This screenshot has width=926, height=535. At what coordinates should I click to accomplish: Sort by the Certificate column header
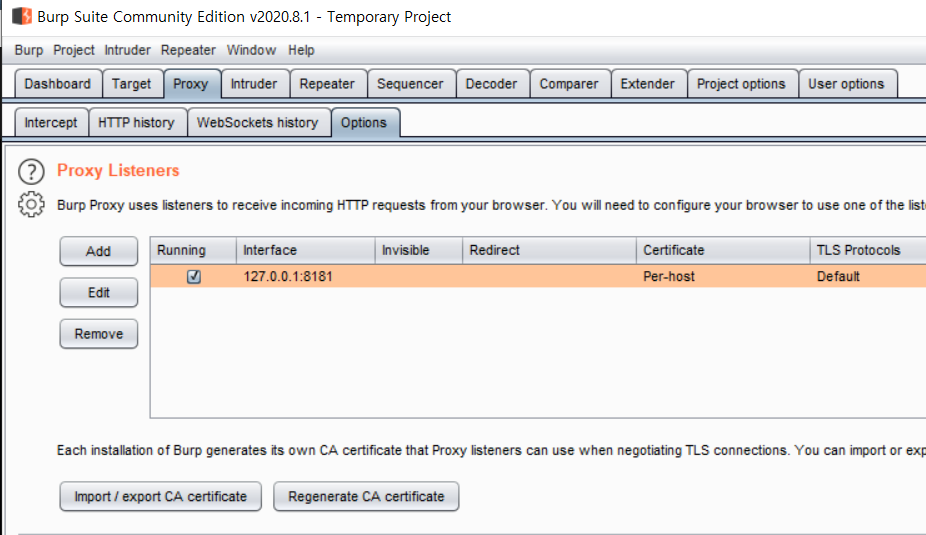coord(723,250)
